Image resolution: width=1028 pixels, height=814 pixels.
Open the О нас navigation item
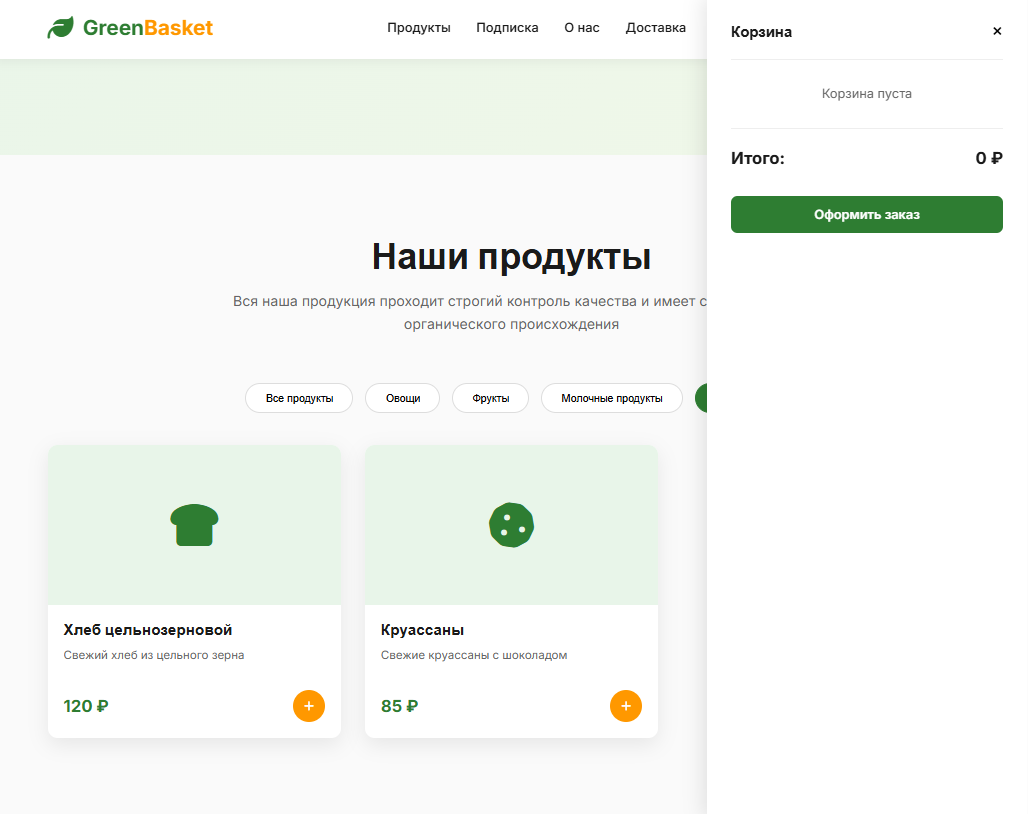[582, 28]
